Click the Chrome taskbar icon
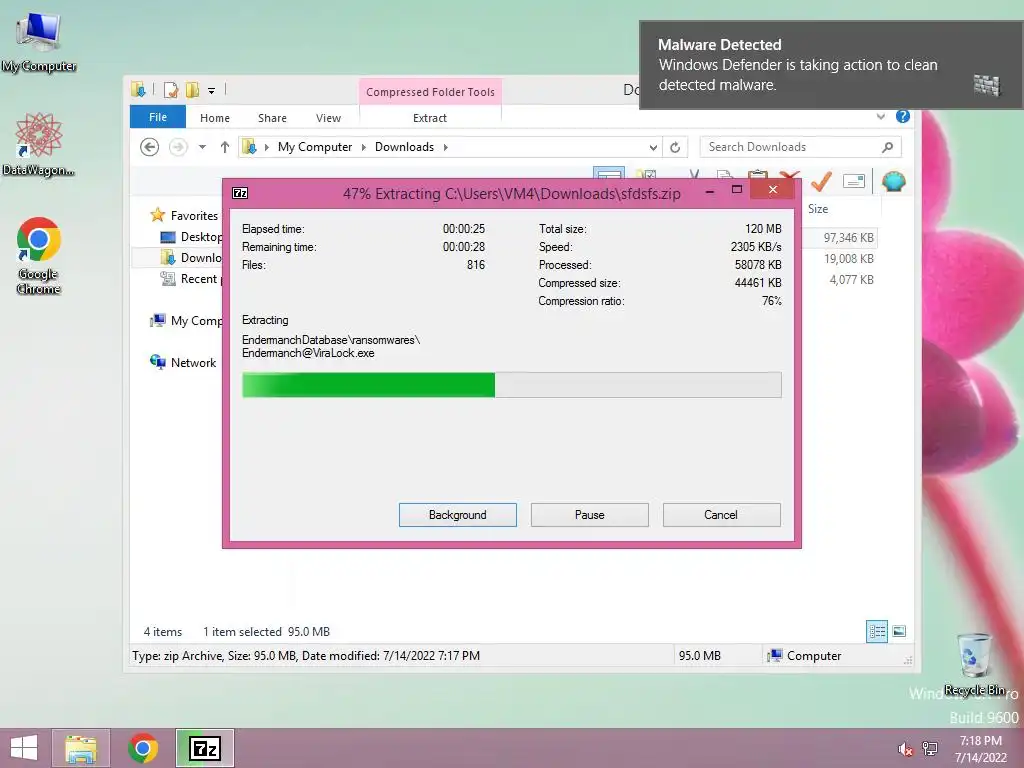1024x768 pixels. tap(143, 748)
